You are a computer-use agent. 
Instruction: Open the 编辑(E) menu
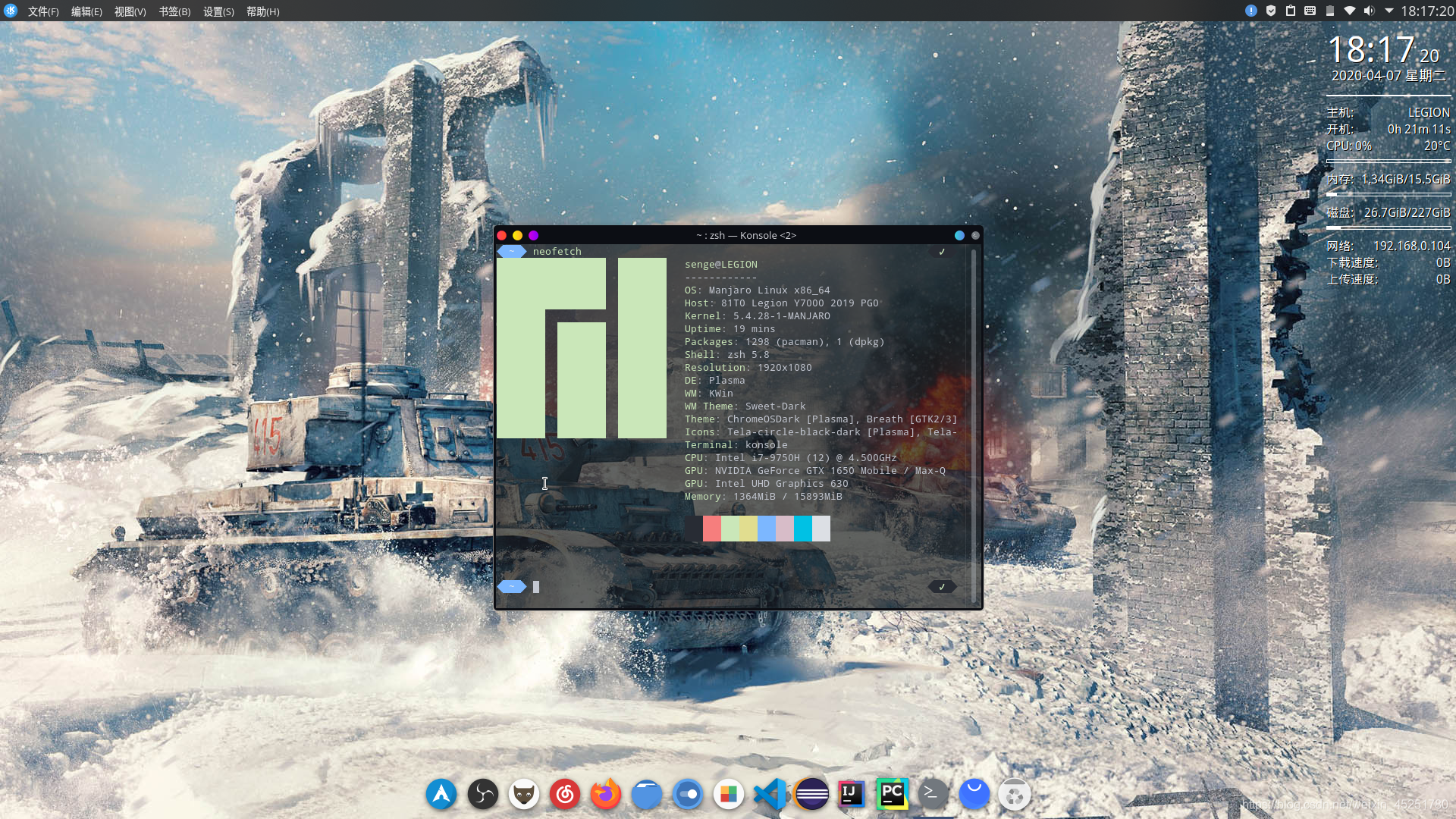tap(86, 11)
